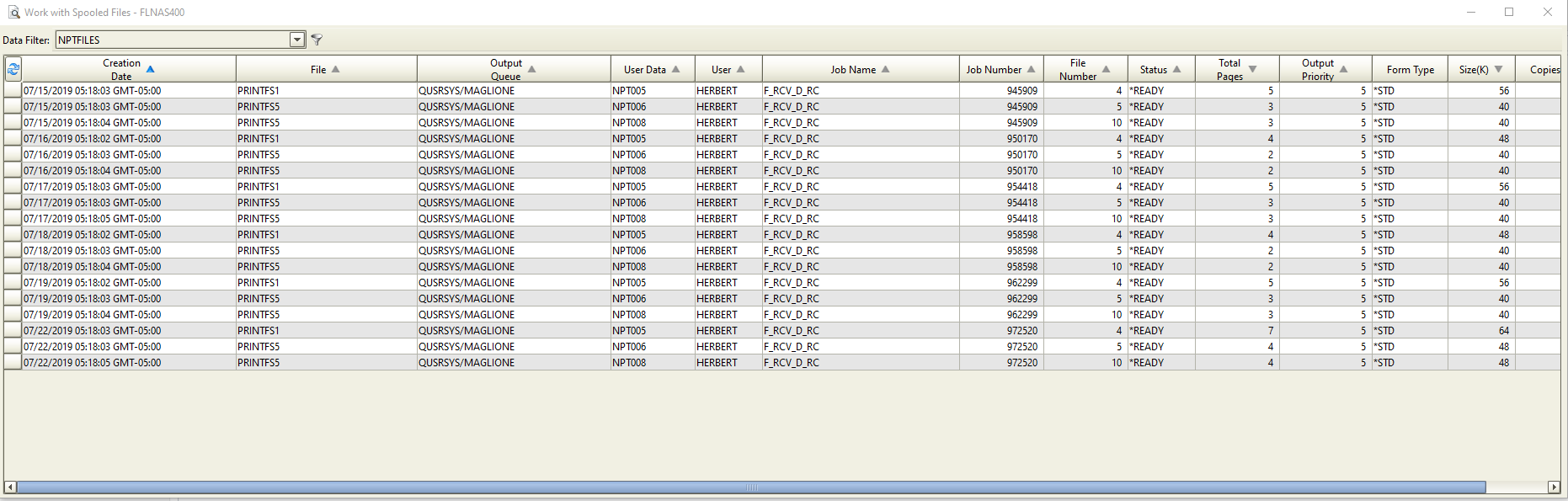Sort by File Number column header
1568x501 pixels.
(1085, 69)
